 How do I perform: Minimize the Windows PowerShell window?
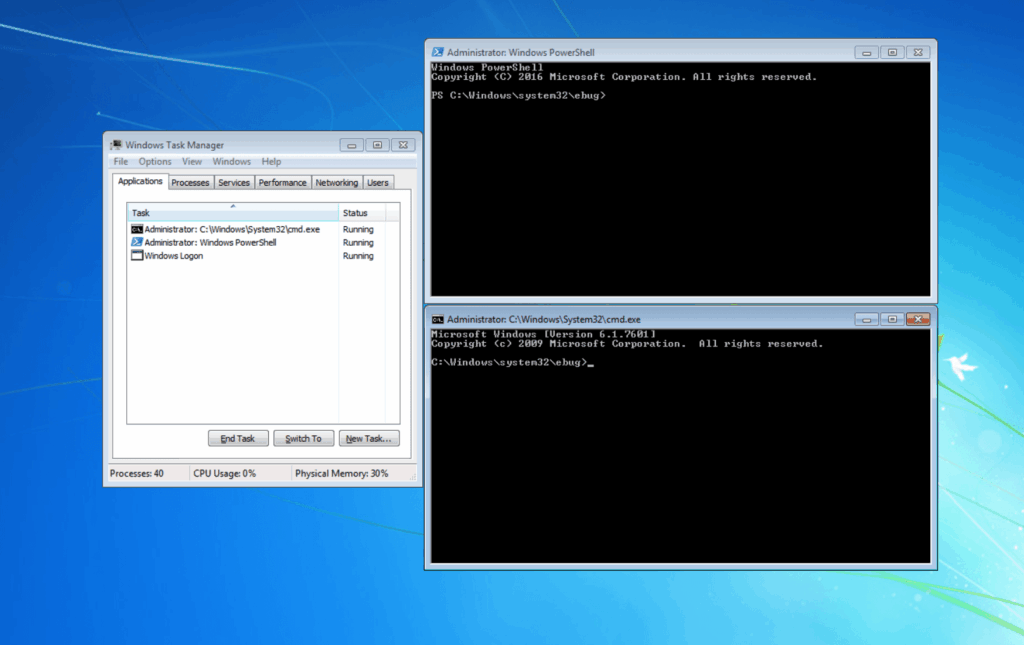click(x=867, y=52)
